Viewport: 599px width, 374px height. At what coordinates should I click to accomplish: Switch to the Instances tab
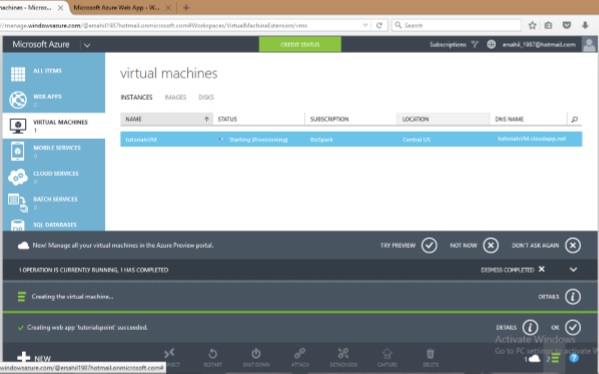pyautogui.click(x=136, y=97)
